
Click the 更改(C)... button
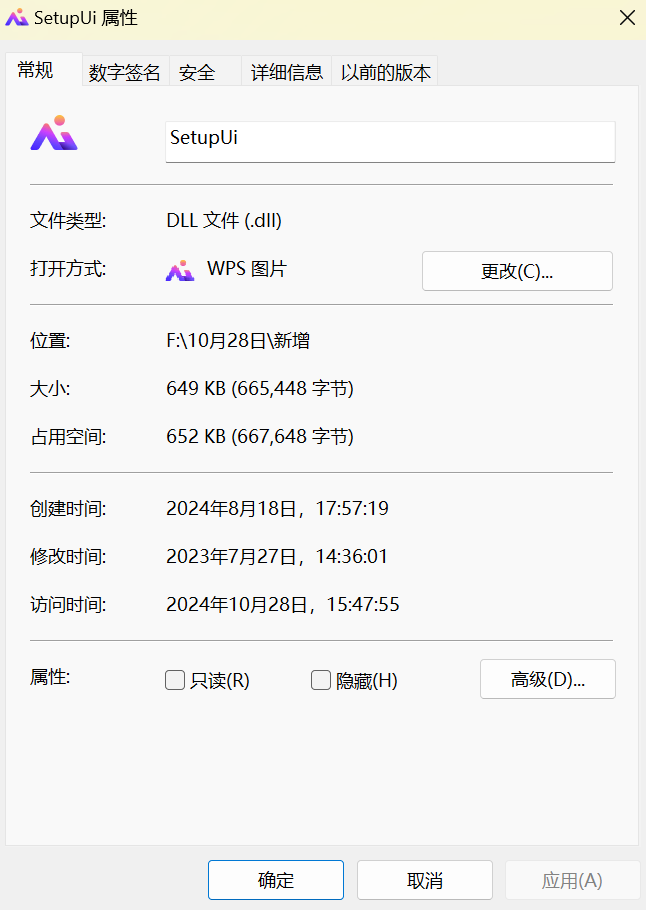(x=517, y=271)
